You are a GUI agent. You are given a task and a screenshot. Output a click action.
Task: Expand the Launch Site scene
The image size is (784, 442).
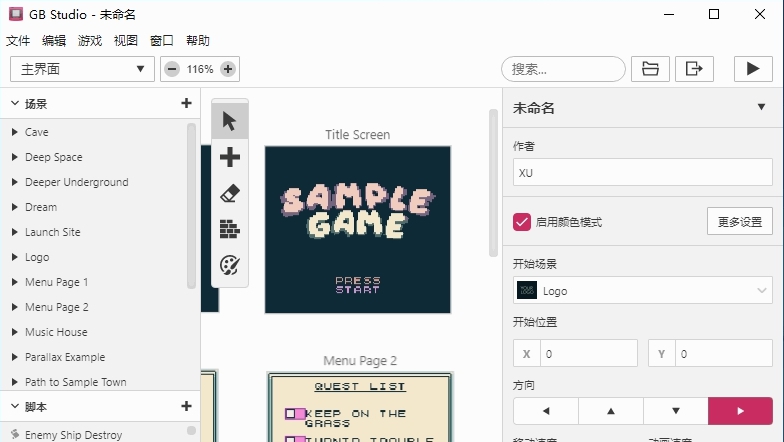tap(14, 232)
